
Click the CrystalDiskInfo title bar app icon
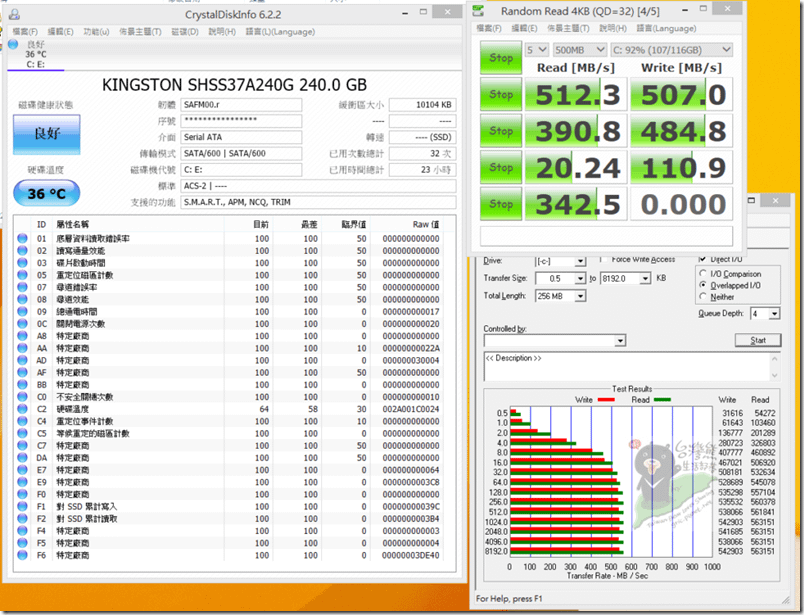(x=14, y=14)
